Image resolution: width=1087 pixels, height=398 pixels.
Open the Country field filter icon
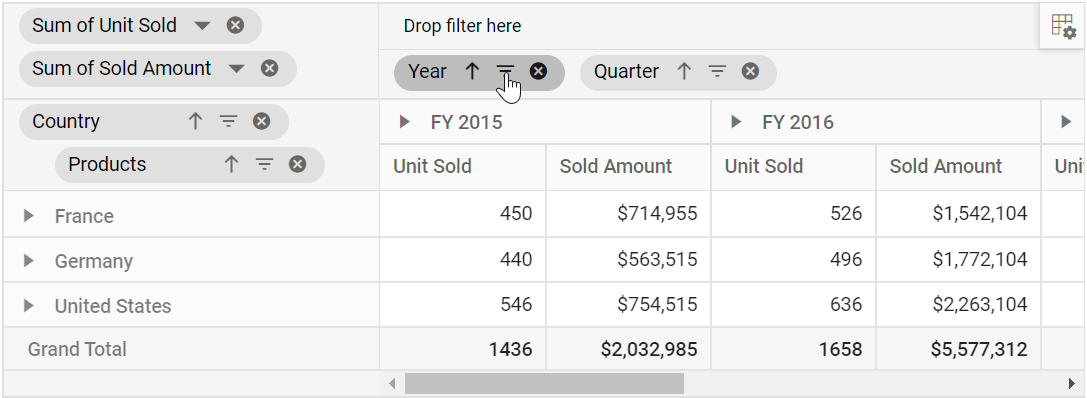click(228, 122)
